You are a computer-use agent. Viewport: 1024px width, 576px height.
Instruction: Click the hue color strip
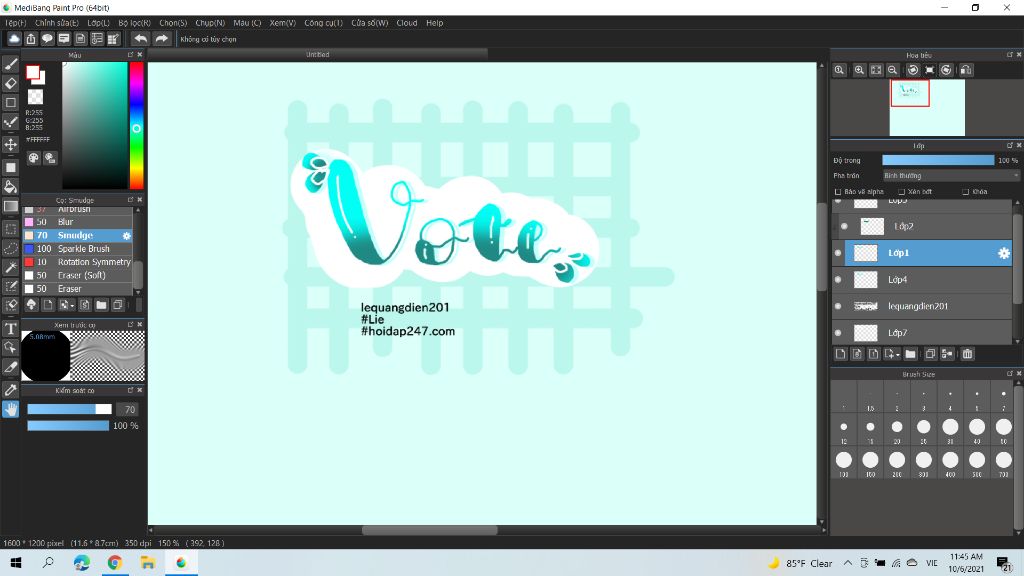point(136,125)
